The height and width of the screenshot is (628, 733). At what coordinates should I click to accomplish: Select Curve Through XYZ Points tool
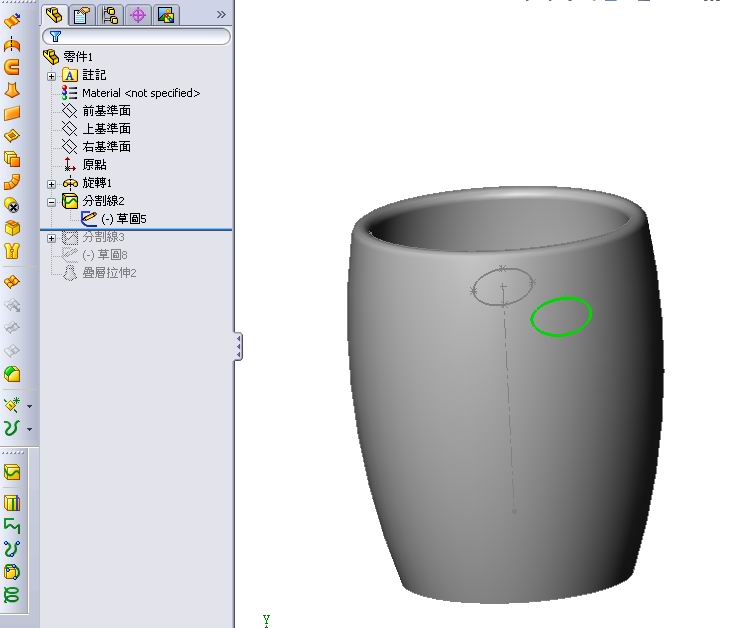12,549
